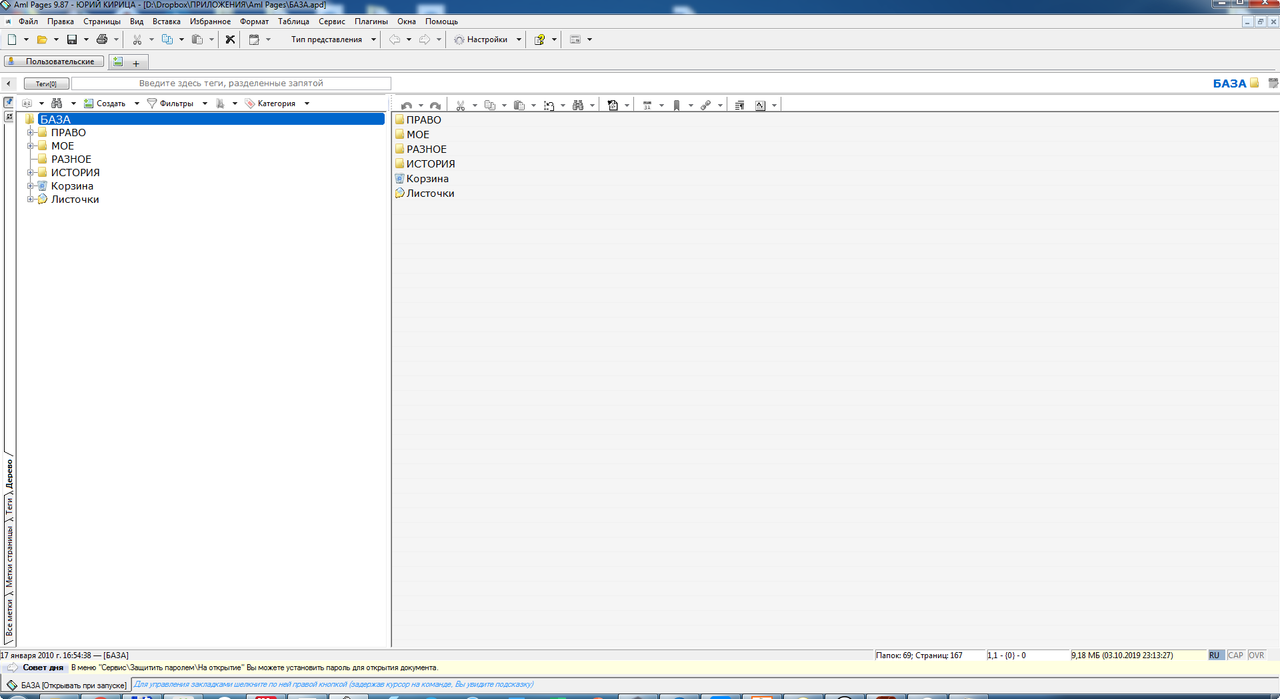This screenshot has width=1280, height=699.
Task: Toggle the OVR overwrite indicator in status bar
Action: point(1256,655)
